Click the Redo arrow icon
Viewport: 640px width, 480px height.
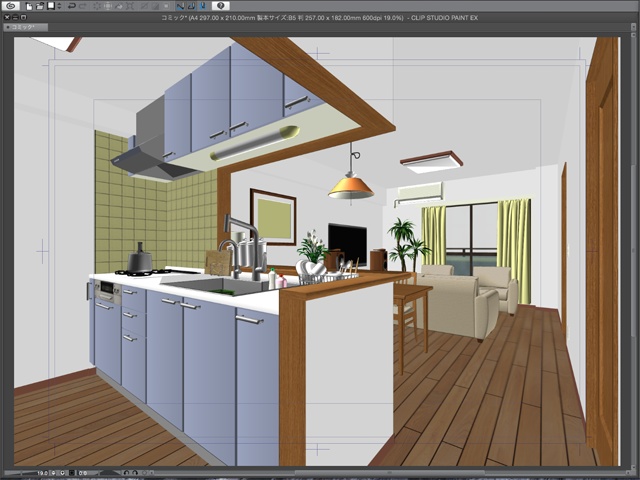pos(83,6)
